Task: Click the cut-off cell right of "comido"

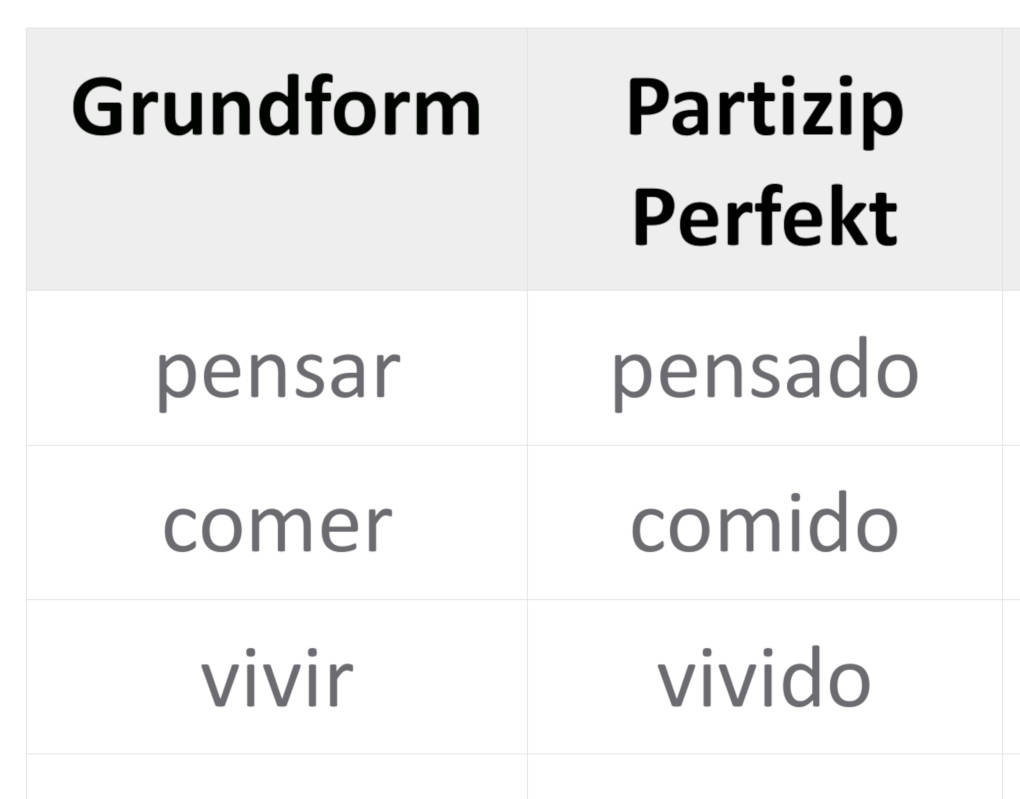Action: (1011, 525)
